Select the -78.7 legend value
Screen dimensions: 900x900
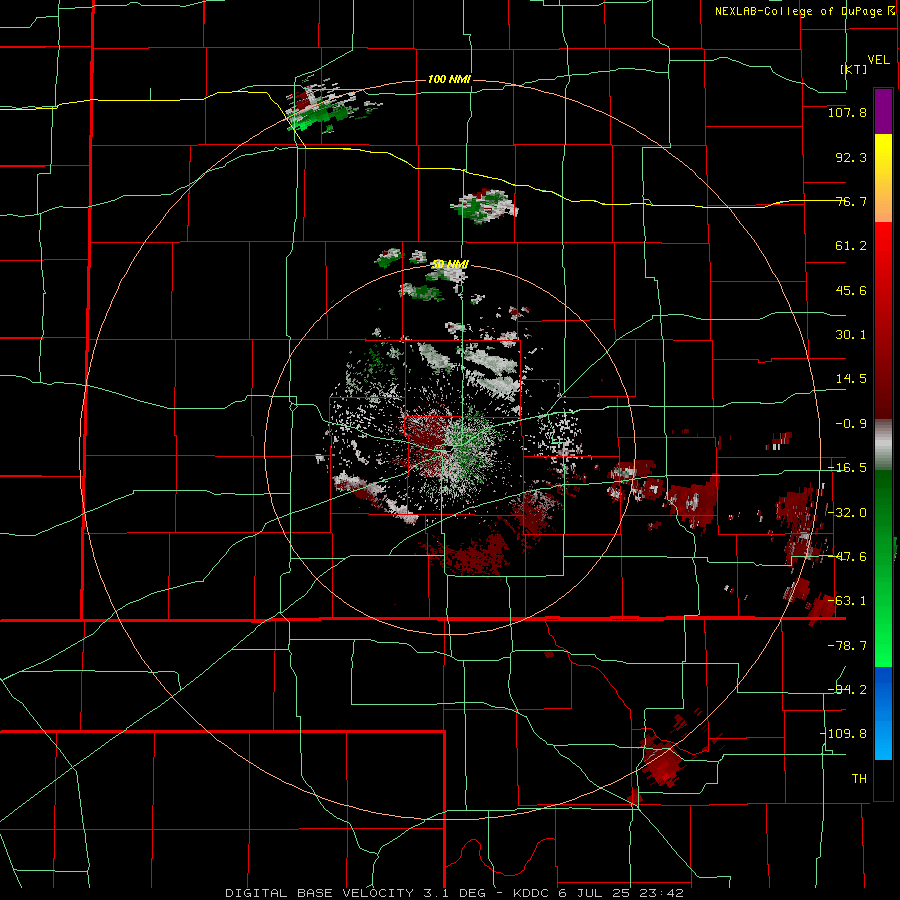coord(847,646)
